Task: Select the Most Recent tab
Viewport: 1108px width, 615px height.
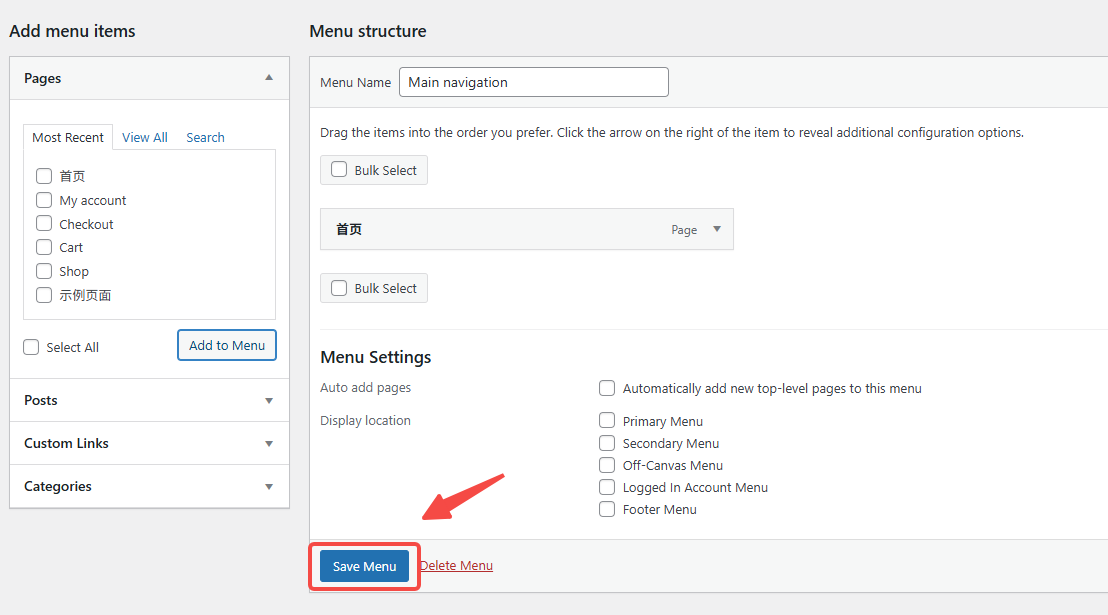Action: [68, 137]
